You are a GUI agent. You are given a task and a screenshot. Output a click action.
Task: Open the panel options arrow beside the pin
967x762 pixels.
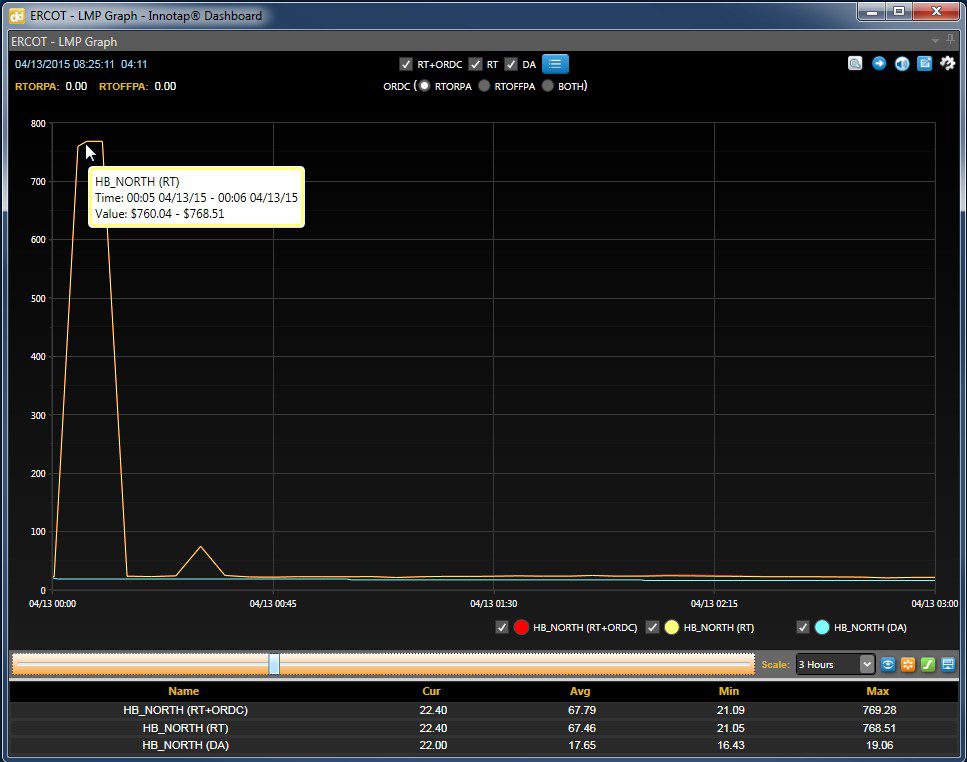click(x=936, y=41)
